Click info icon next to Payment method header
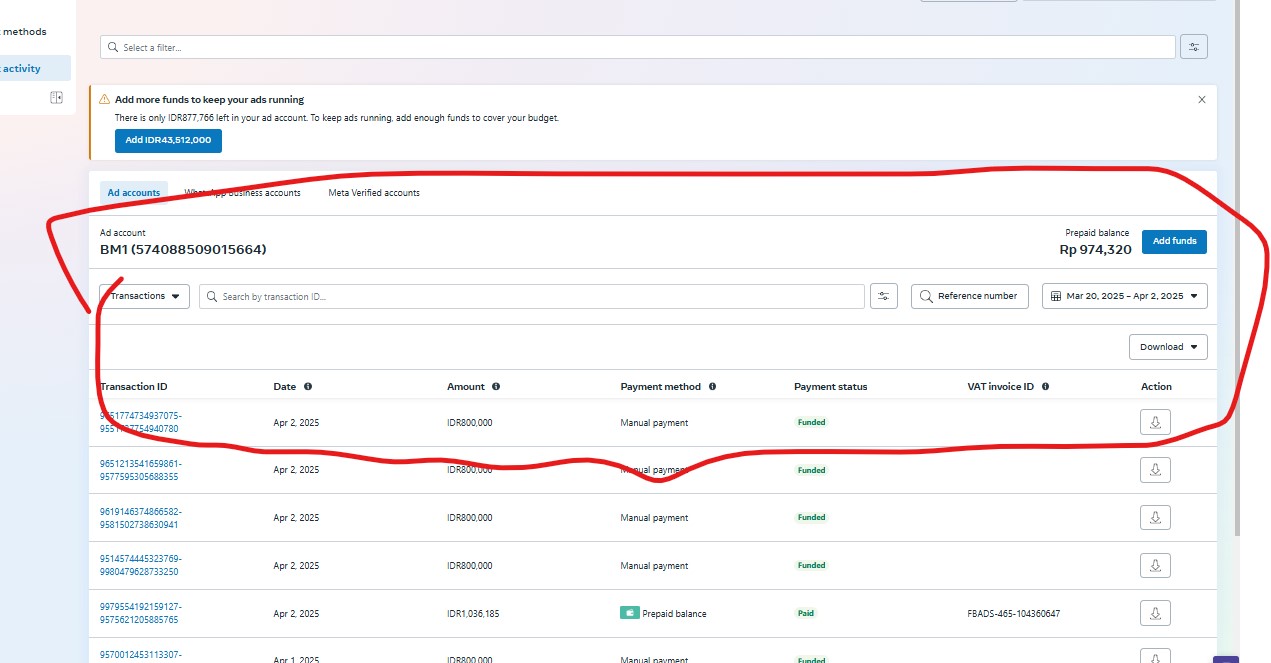This screenshot has height=663, width=1271. [x=712, y=386]
